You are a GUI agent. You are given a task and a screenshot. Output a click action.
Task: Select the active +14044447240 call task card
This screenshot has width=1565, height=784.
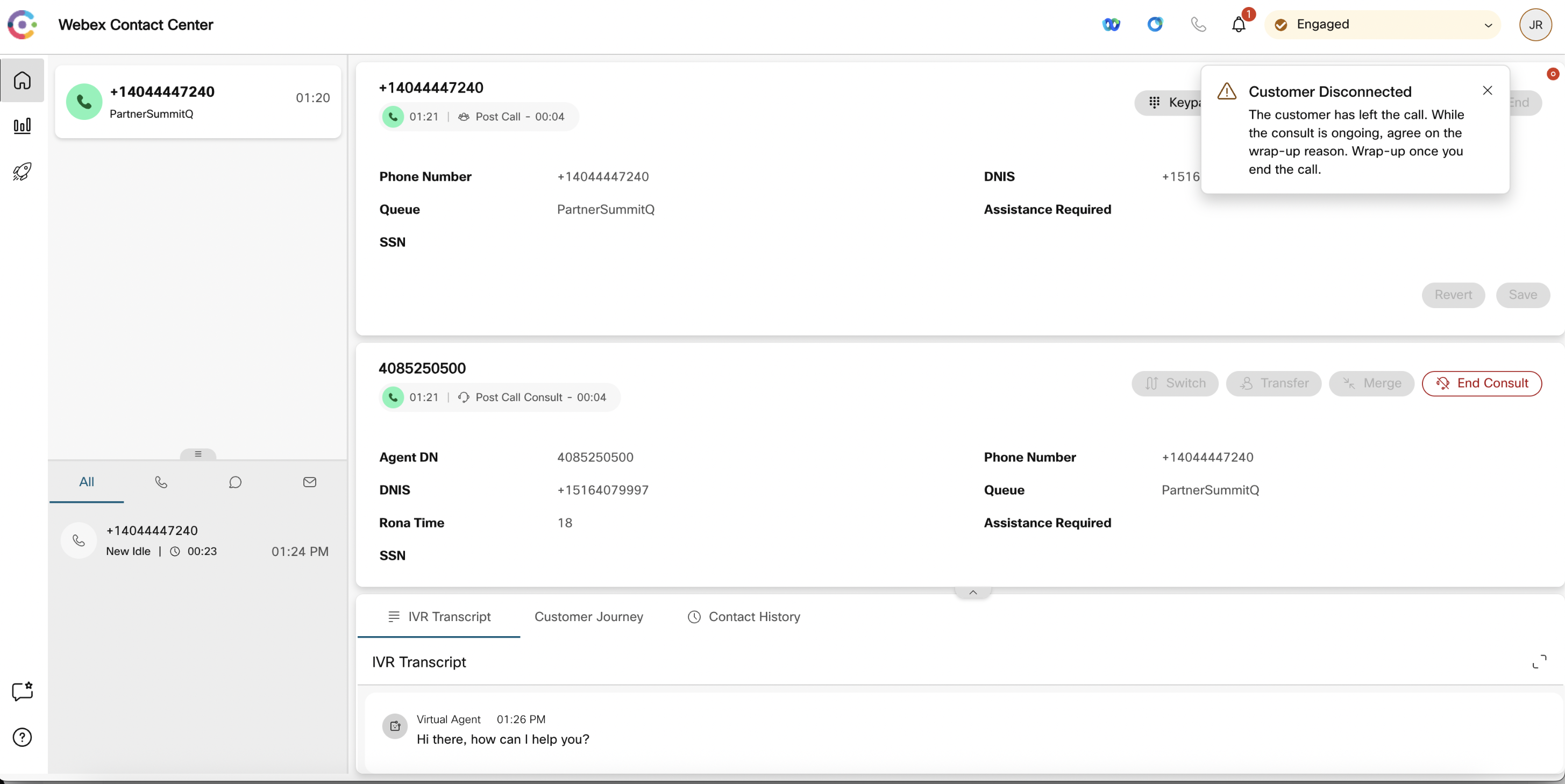click(x=198, y=102)
